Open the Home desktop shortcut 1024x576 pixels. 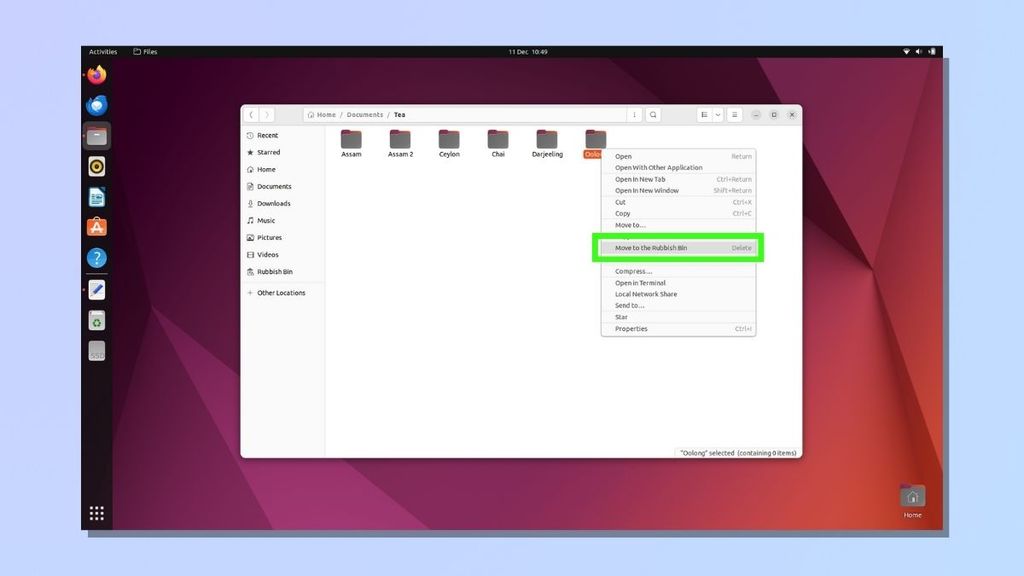click(912, 497)
